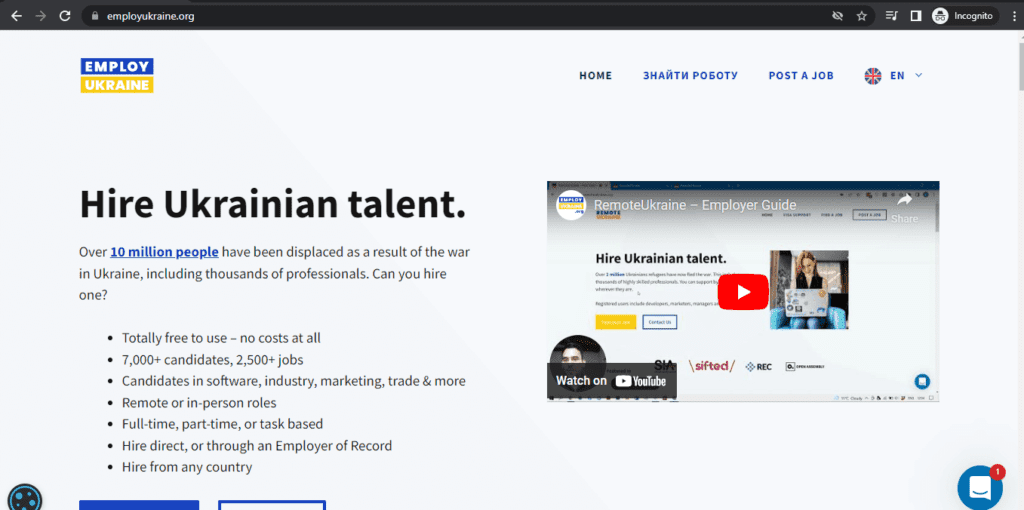1024x510 pixels.
Task: Click text Remote or in-person roles
Action: pyautogui.click(x=199, y=402)
